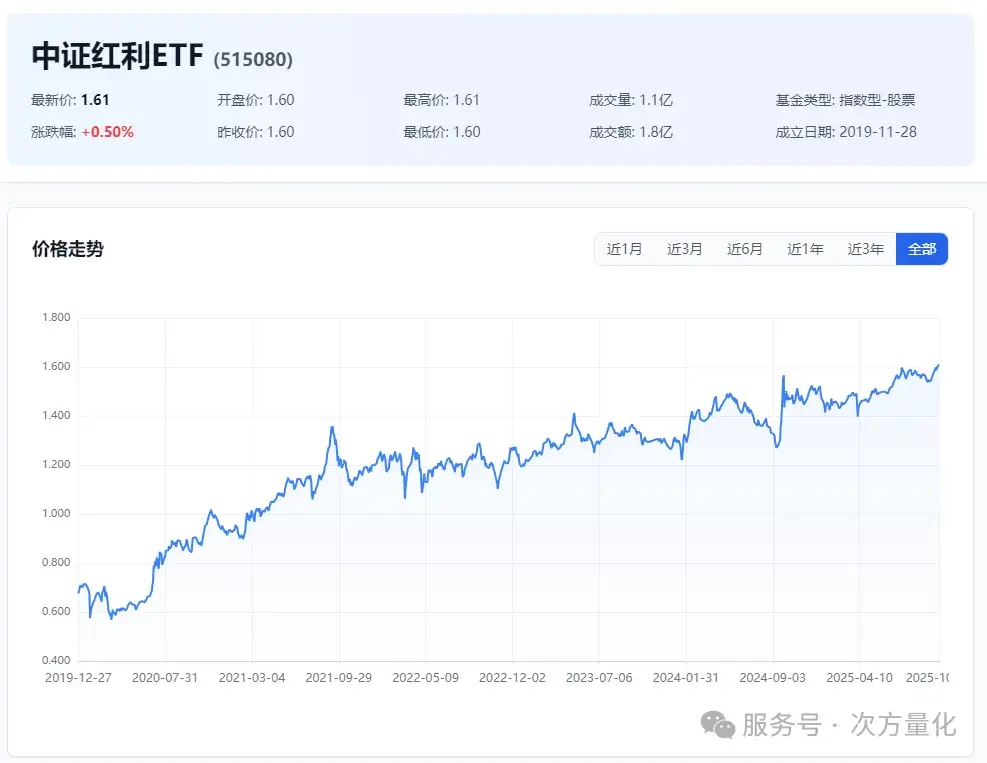Click the 中证红利ETF fund title
The width and height of the screenshot is (987, 763).
point(118,57)
